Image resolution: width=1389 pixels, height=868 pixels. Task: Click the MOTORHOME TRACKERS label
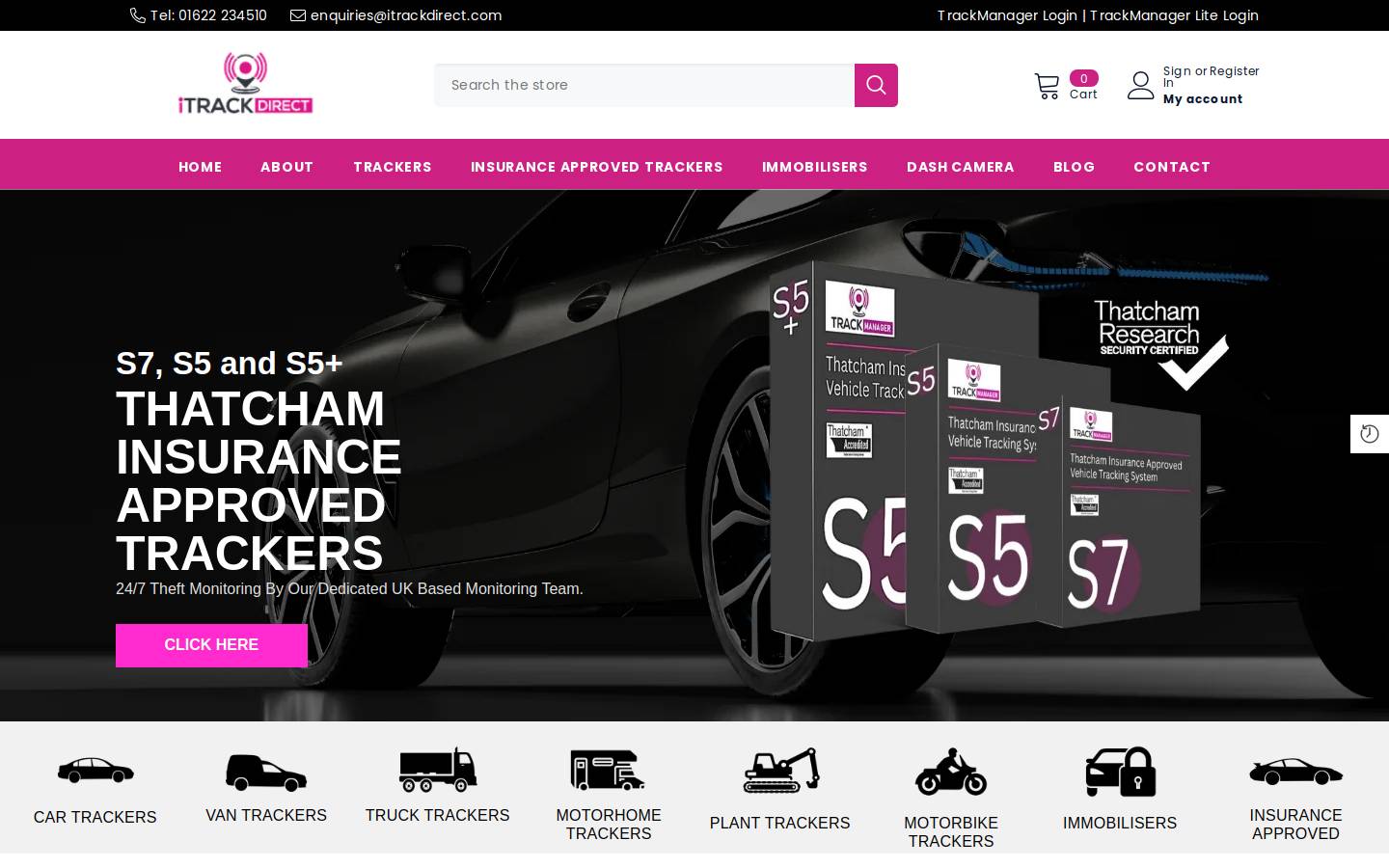(609, 825)
